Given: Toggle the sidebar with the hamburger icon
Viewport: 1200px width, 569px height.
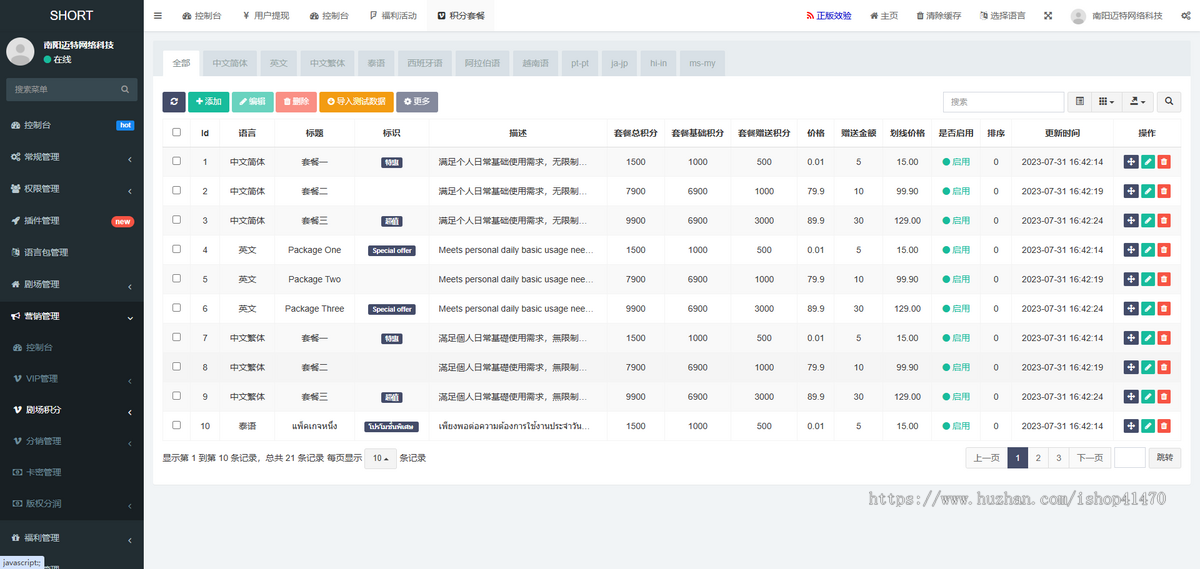Looking at the screenshot, I should coord(158,16).
